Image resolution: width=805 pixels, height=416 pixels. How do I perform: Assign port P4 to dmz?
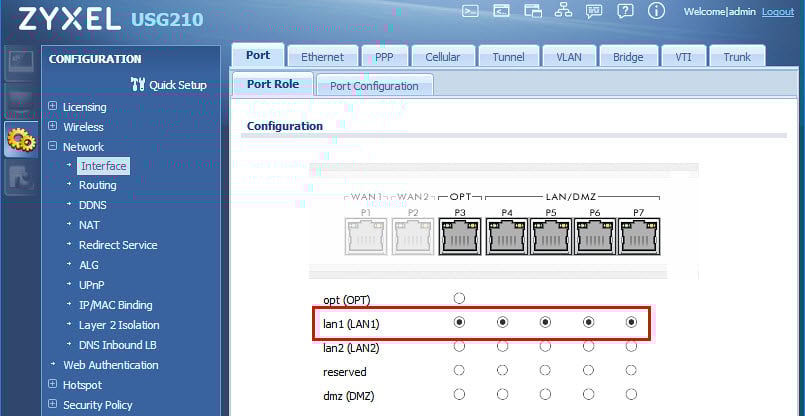503,394
